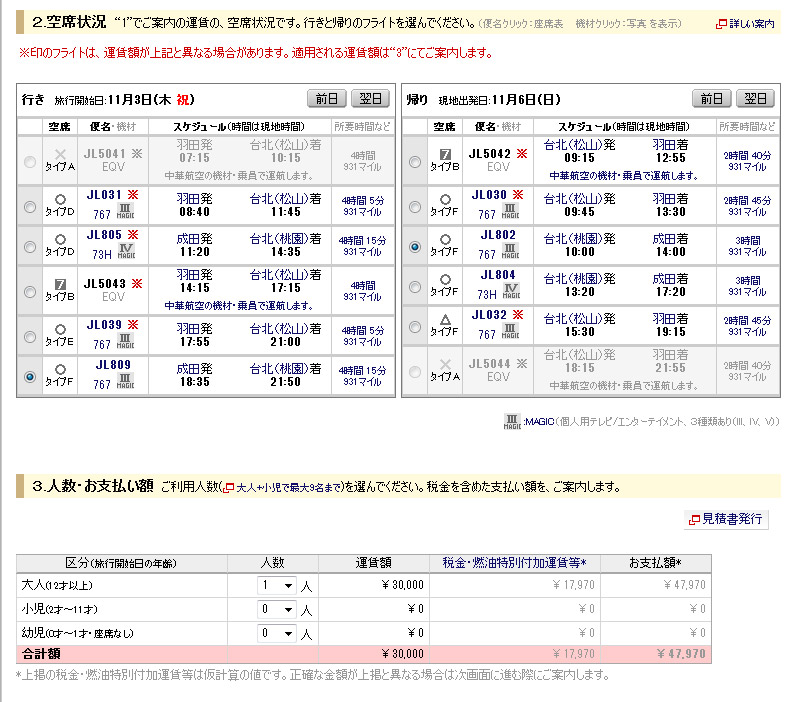Click the X sold-out icon for JL5044
Screen dimensions: 805x702
pos(445,365)
